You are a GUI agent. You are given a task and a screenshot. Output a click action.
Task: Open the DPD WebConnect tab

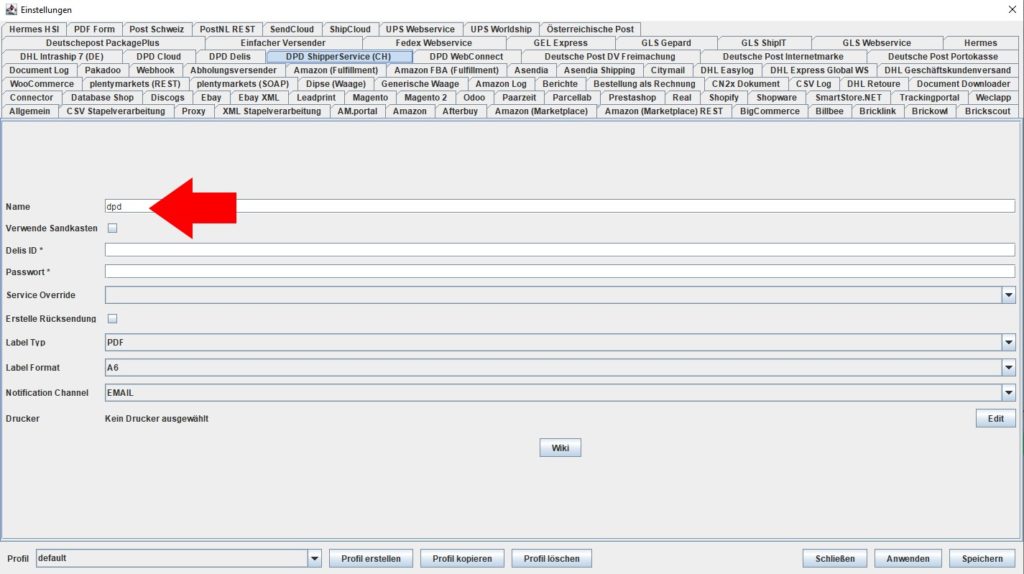coord(466,57)
